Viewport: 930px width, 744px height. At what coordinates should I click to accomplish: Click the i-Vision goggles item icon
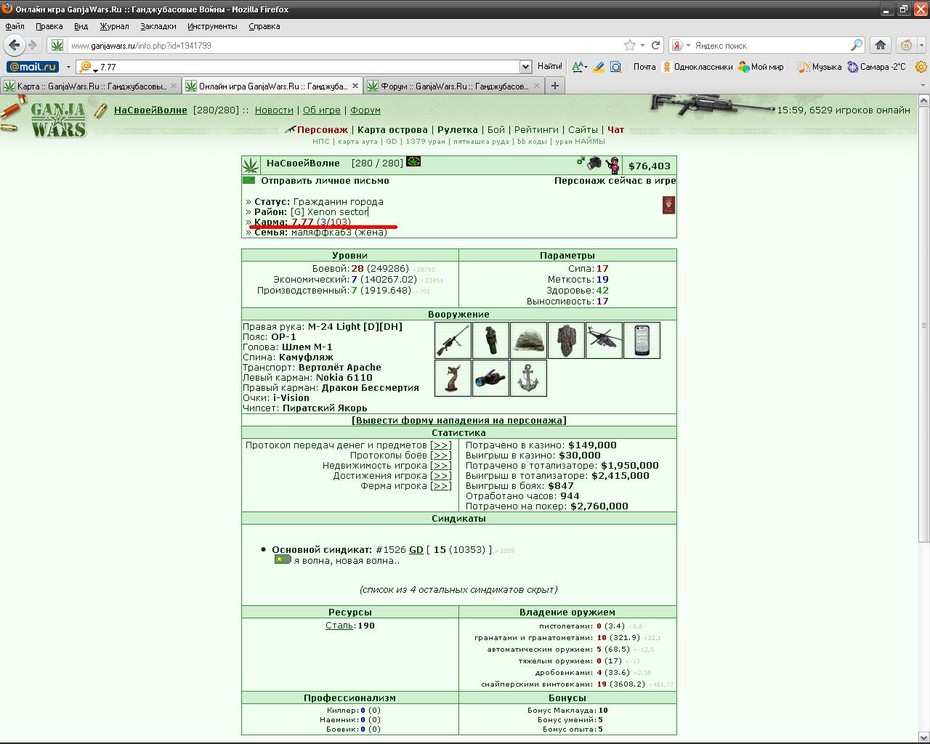pyautogui.click(x=491, y=378)
